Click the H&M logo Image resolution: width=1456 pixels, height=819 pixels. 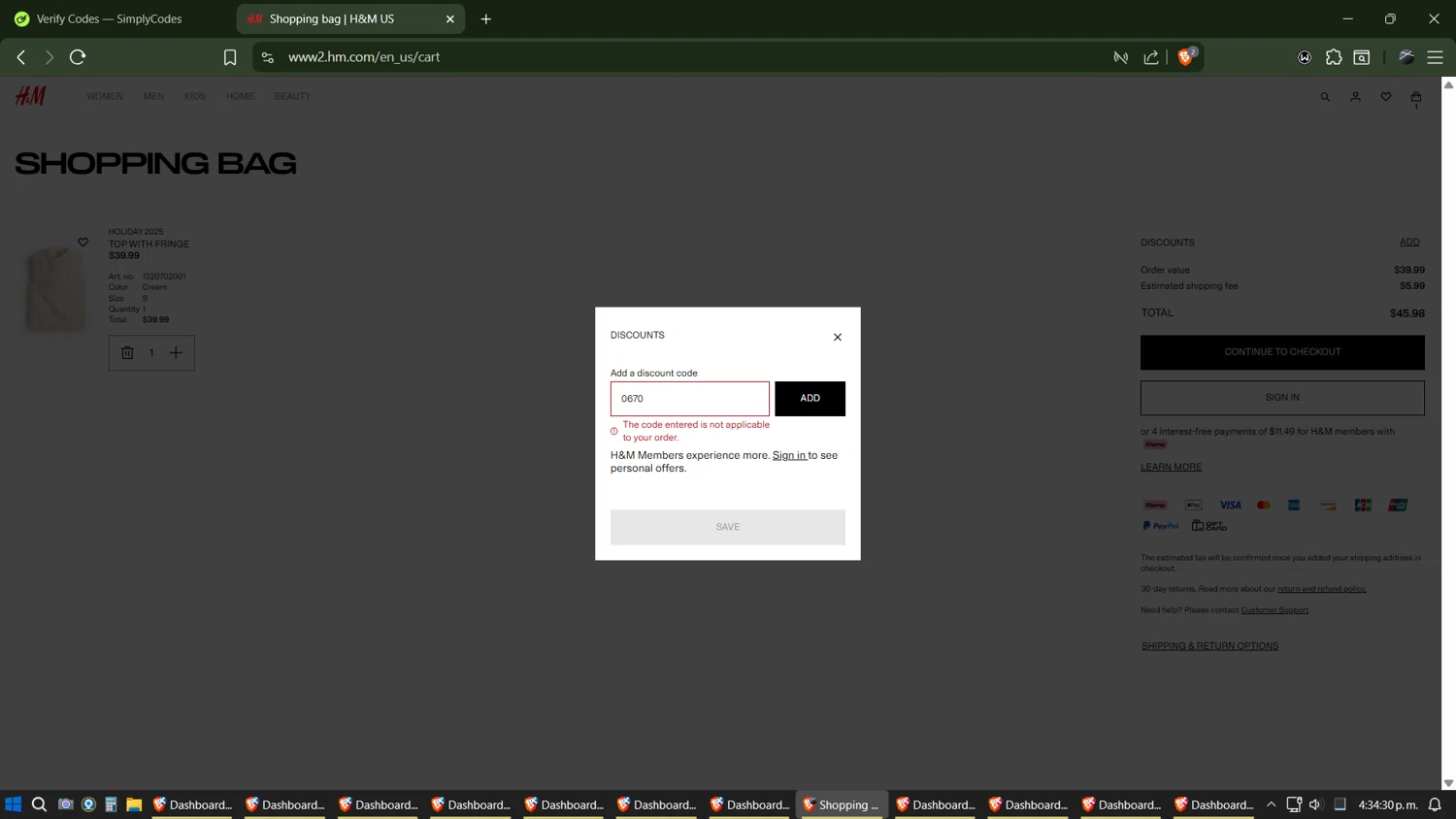(30, 95)
